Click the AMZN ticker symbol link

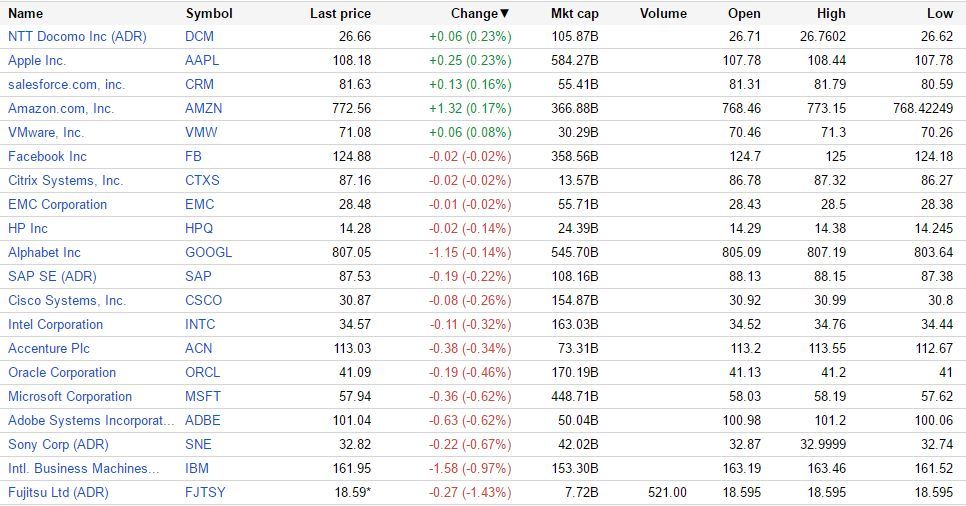tap(204, 108)
